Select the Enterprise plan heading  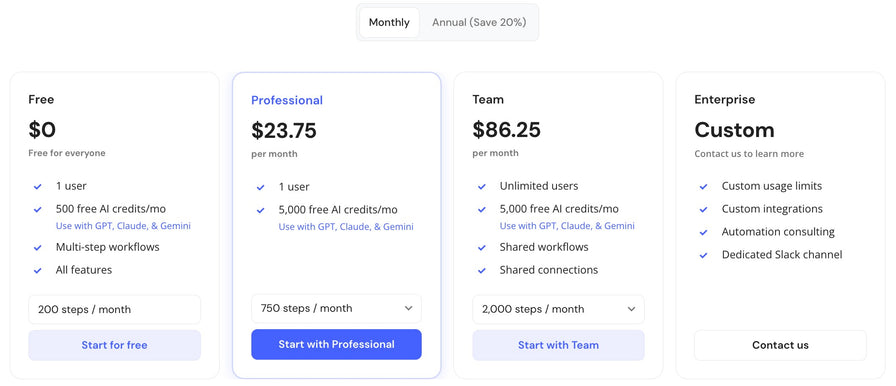coord(725,100)
